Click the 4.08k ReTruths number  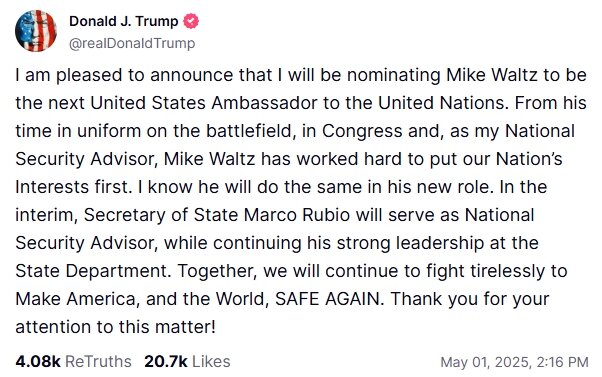[x=38, y=361]
